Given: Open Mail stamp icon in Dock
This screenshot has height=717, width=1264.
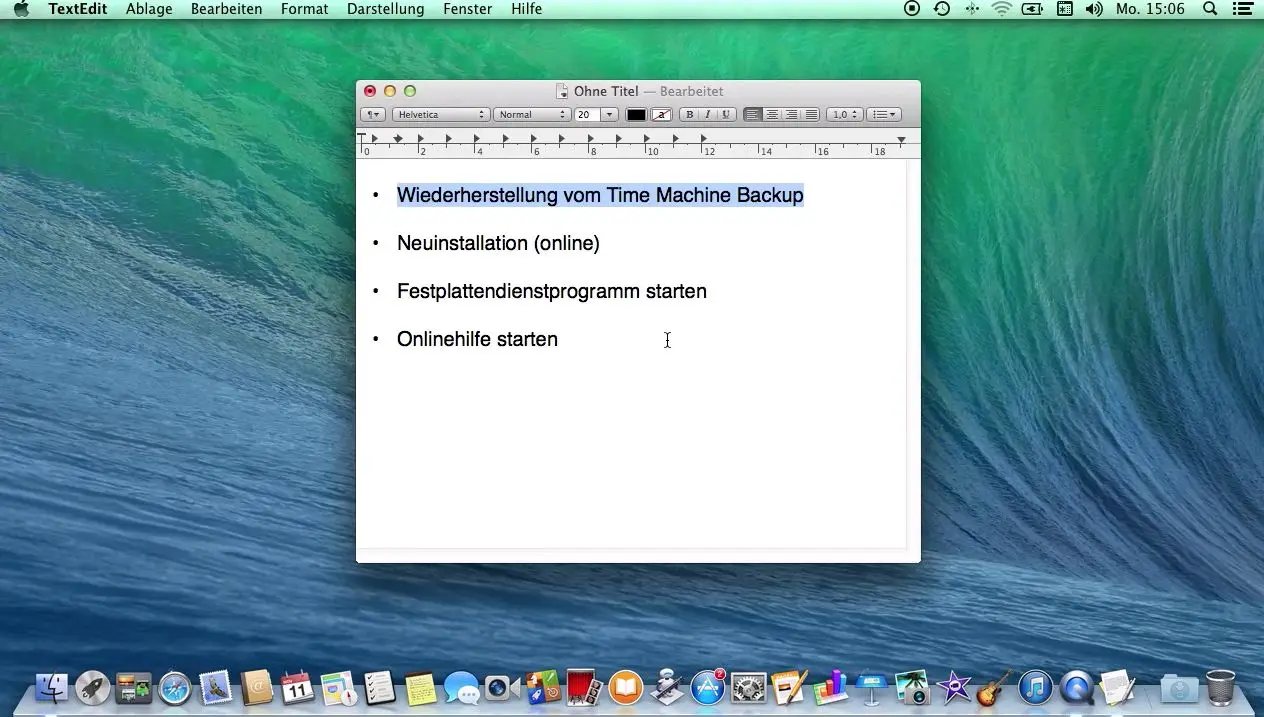Looking at the screenshot, I should coord(216,687).
